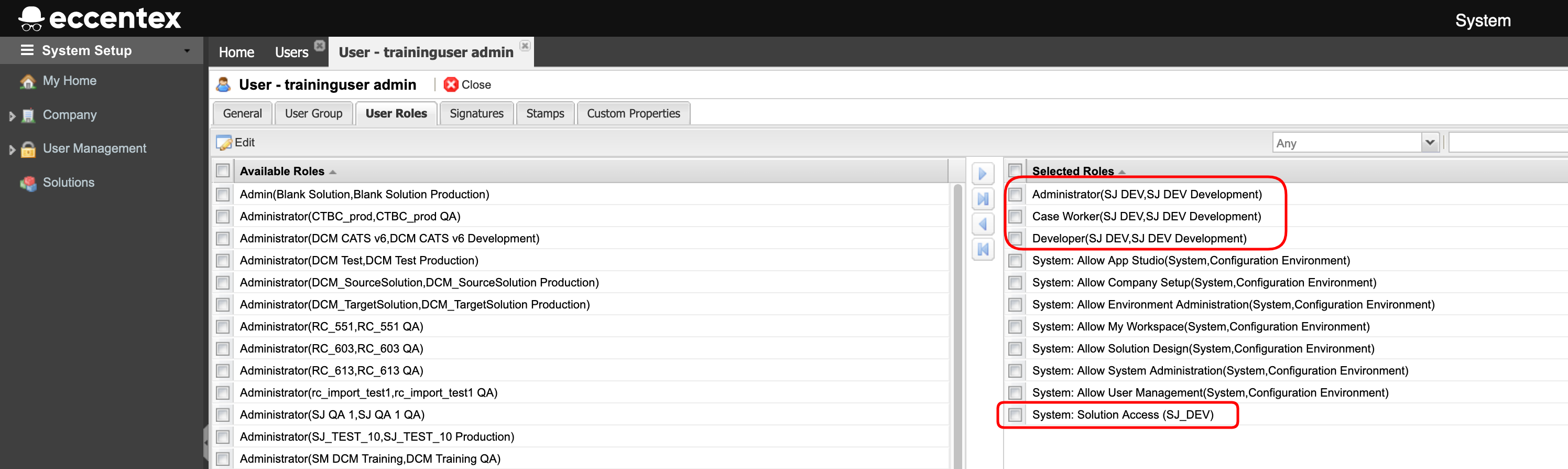Select System: Allow User Management row
This screenshot has width=1568, height=469.
click(x=1286, y=393)
